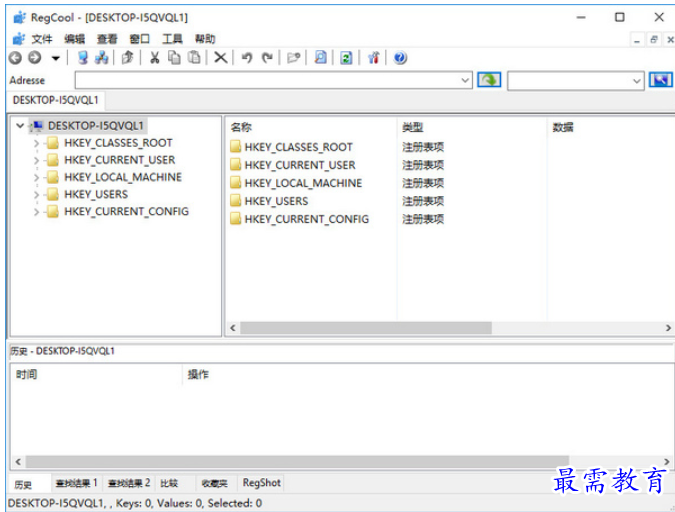Click the blue search button at far right
Screen dimensions: 675x512
pyautogui.click(x=660, y=80)
